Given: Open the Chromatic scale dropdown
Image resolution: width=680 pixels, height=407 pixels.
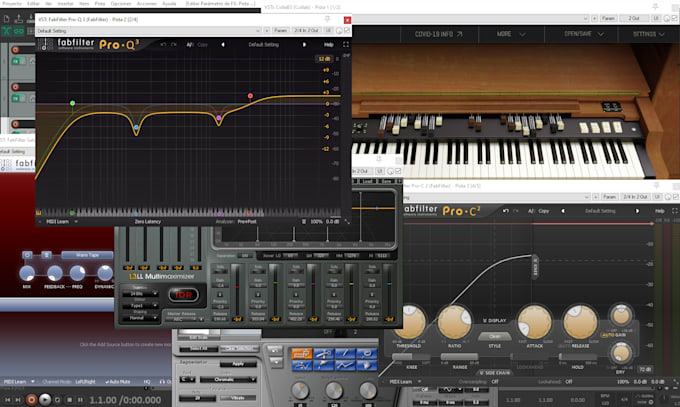Looking at the screenshot, I should [228, 380].
